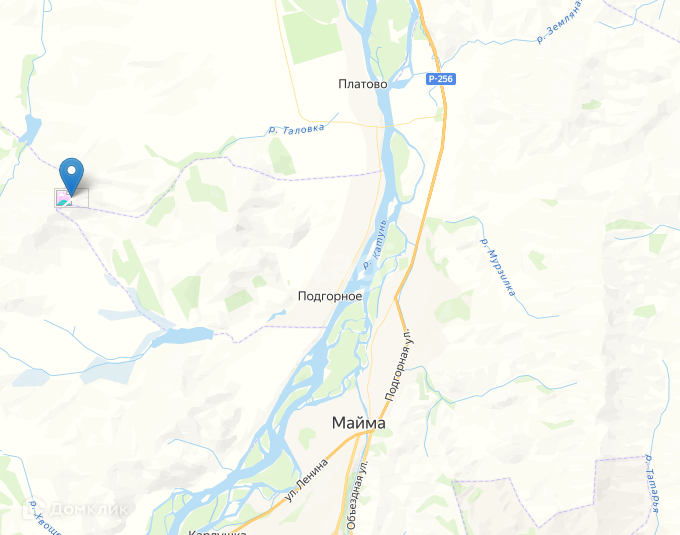Click the Р-256 highway shield badge

point(441,79)
